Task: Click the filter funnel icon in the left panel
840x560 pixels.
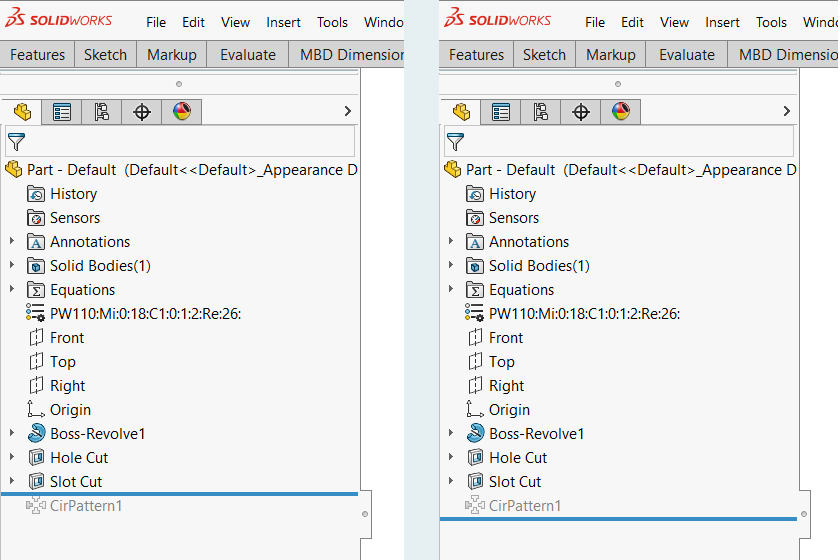Action: click(16, 141)
